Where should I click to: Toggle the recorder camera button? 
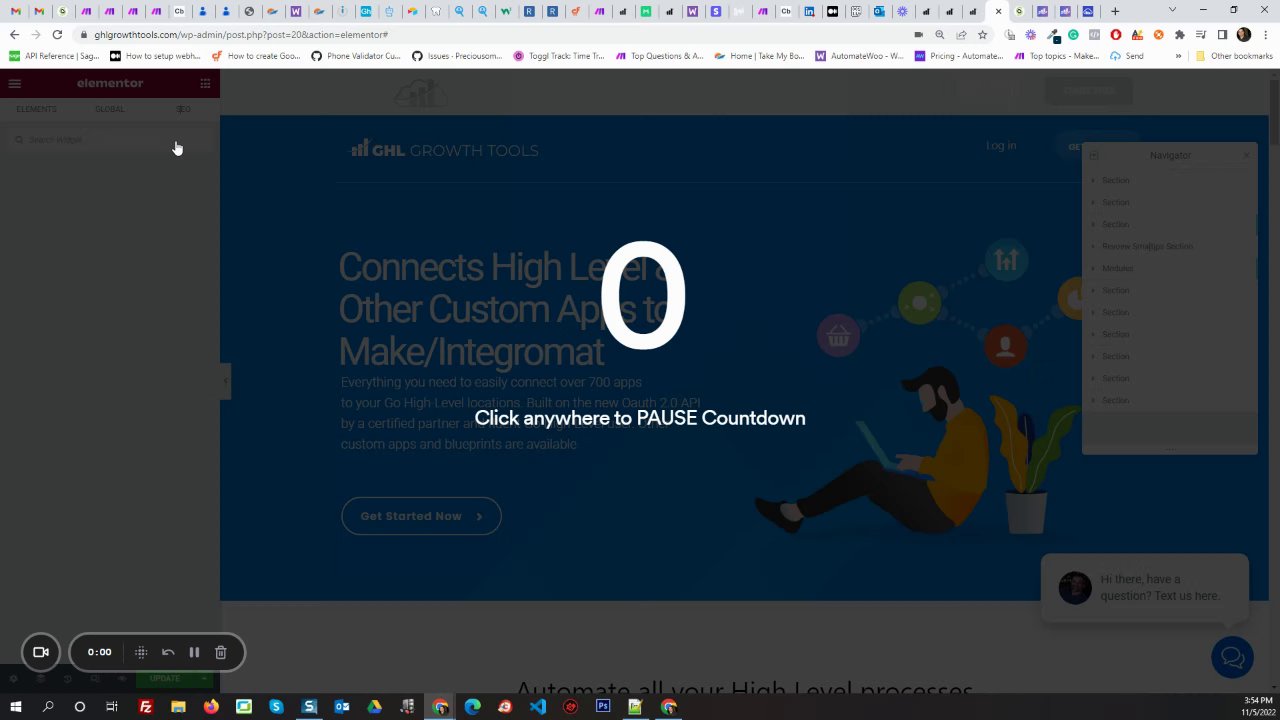[x=41, y=652]
